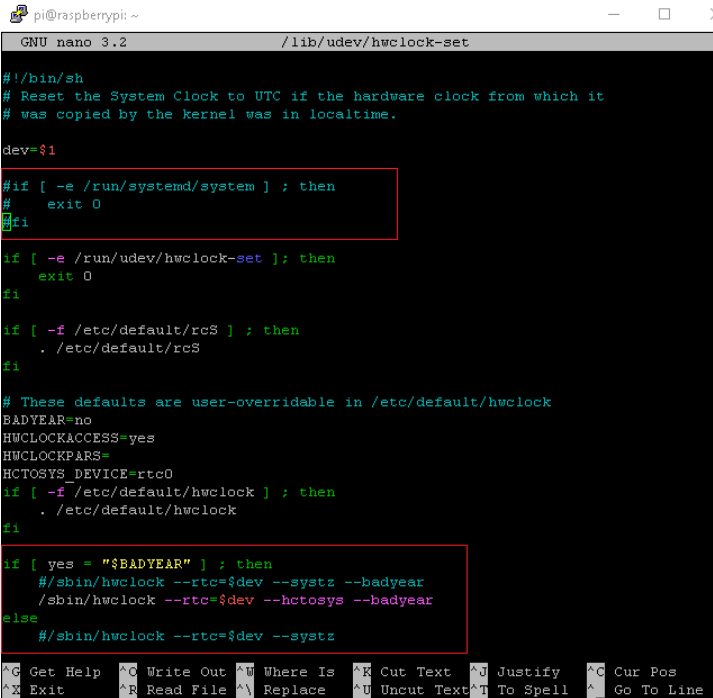Screen dimensions: 713x698
Task: Select the ^R Read File shortcut
Action: pyautogui.click(x=173, y=690)
